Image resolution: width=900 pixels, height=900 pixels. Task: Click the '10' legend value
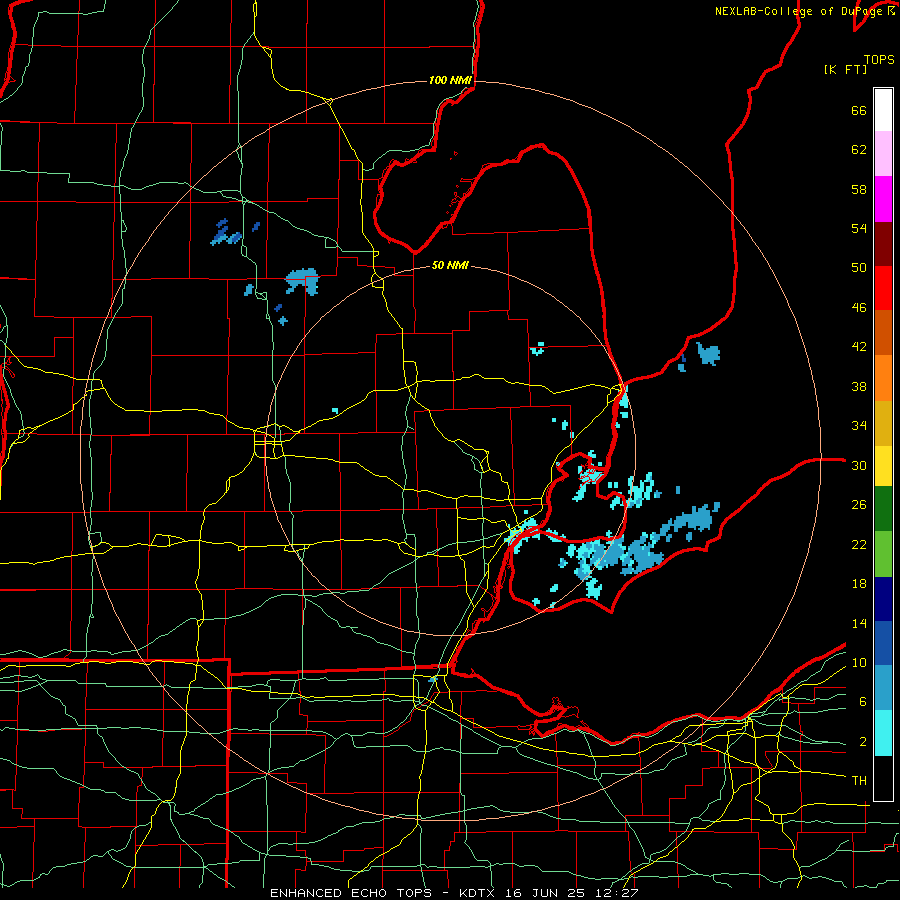(x=859, y=662)
